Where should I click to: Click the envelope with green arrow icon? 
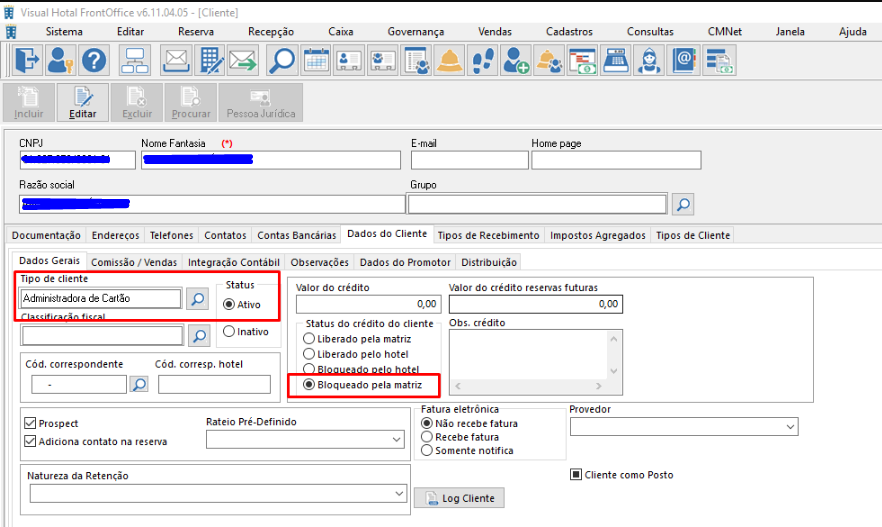coord(243,60)
